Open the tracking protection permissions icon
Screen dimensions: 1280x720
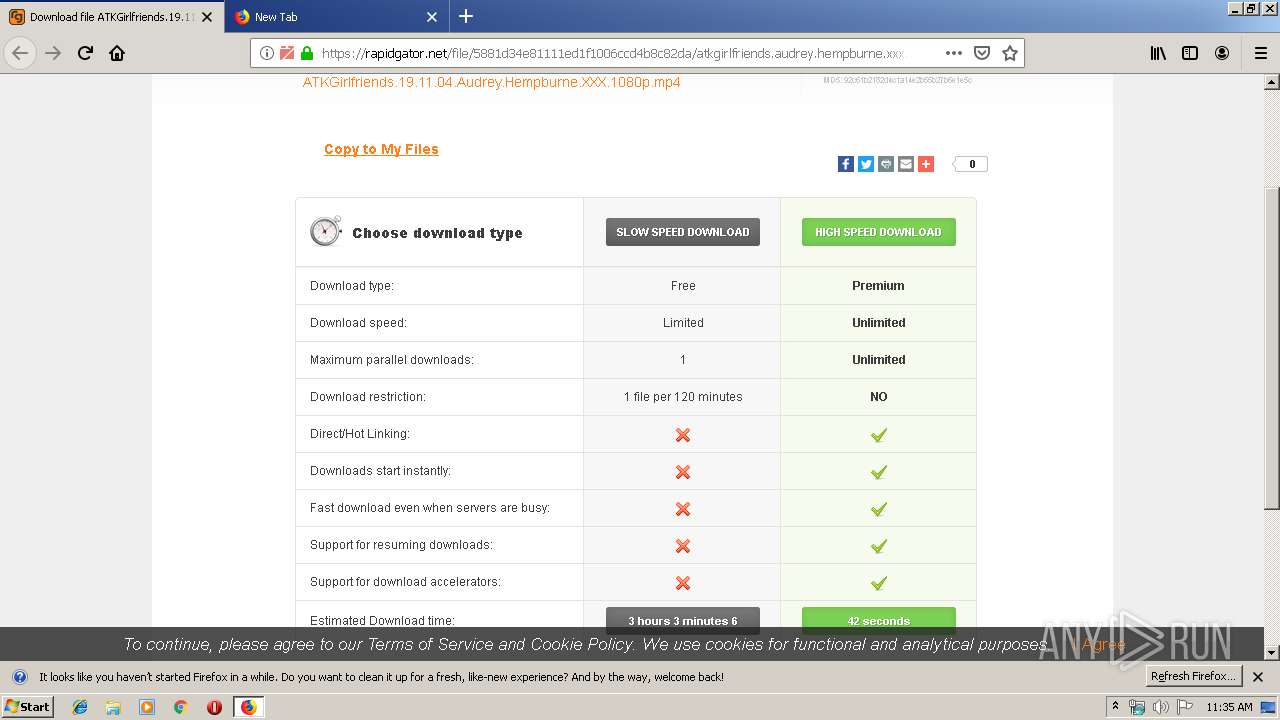tap(287, 53)
